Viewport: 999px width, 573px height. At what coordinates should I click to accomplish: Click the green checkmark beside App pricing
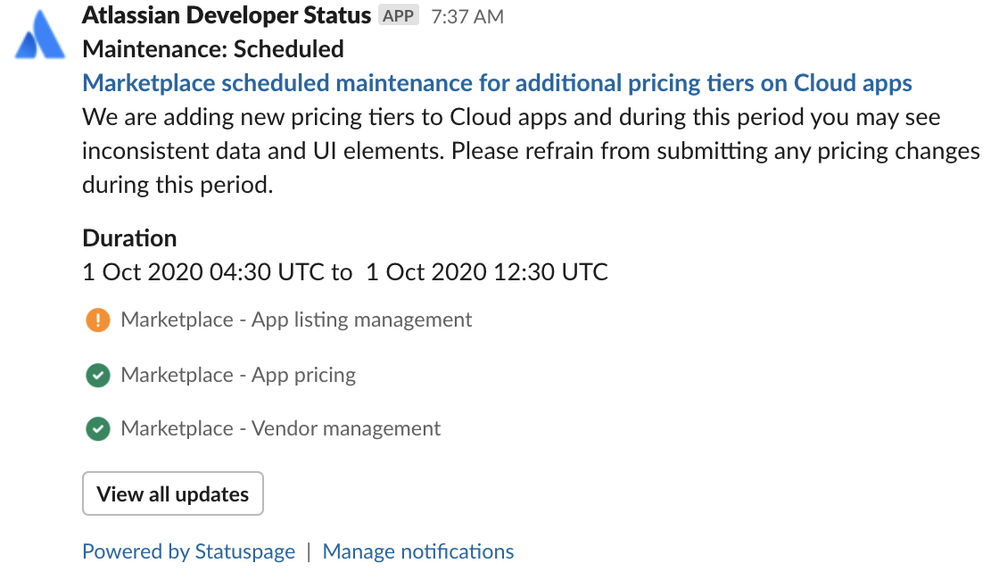pos(97,375)
